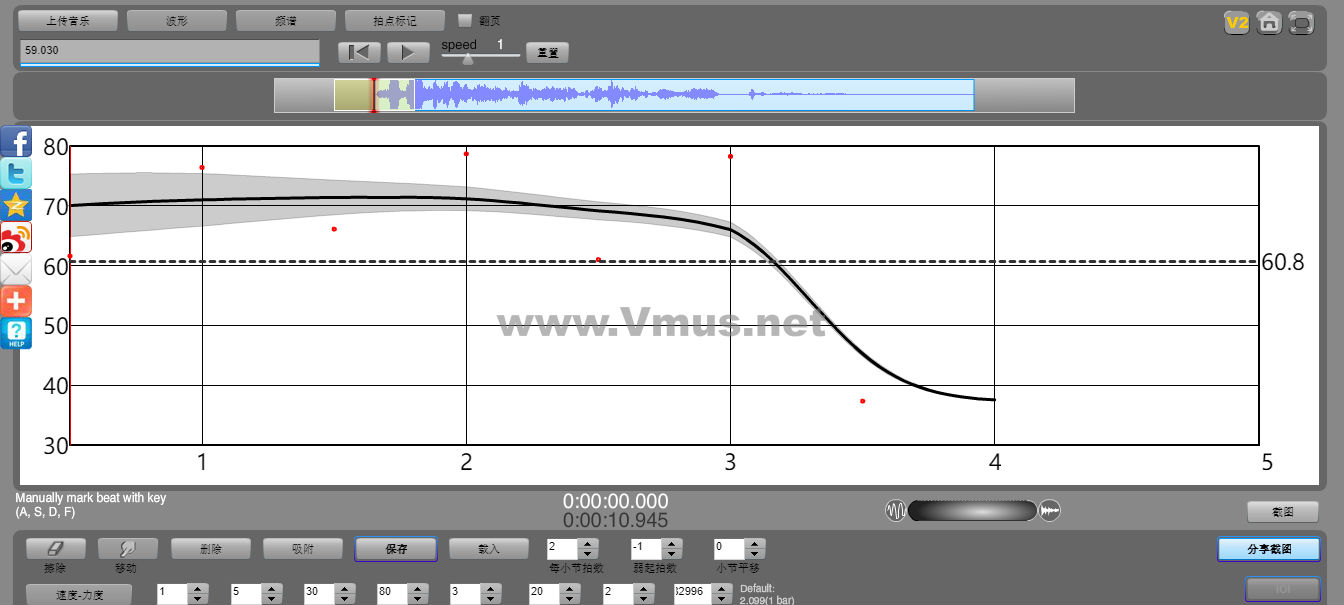Select the eraser (擦除) tool
The width and height of the screenshot is (1344, 605).
coord(55,549)
